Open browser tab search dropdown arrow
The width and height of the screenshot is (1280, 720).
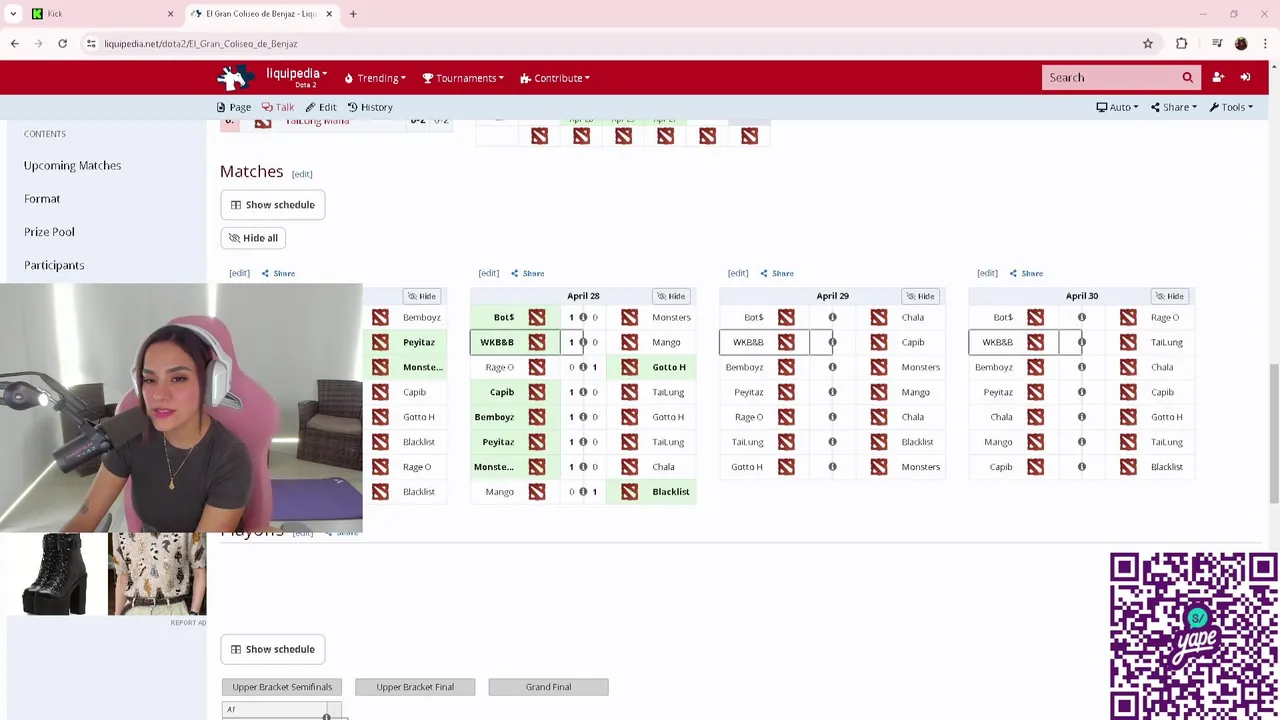[x=13, y=14]
